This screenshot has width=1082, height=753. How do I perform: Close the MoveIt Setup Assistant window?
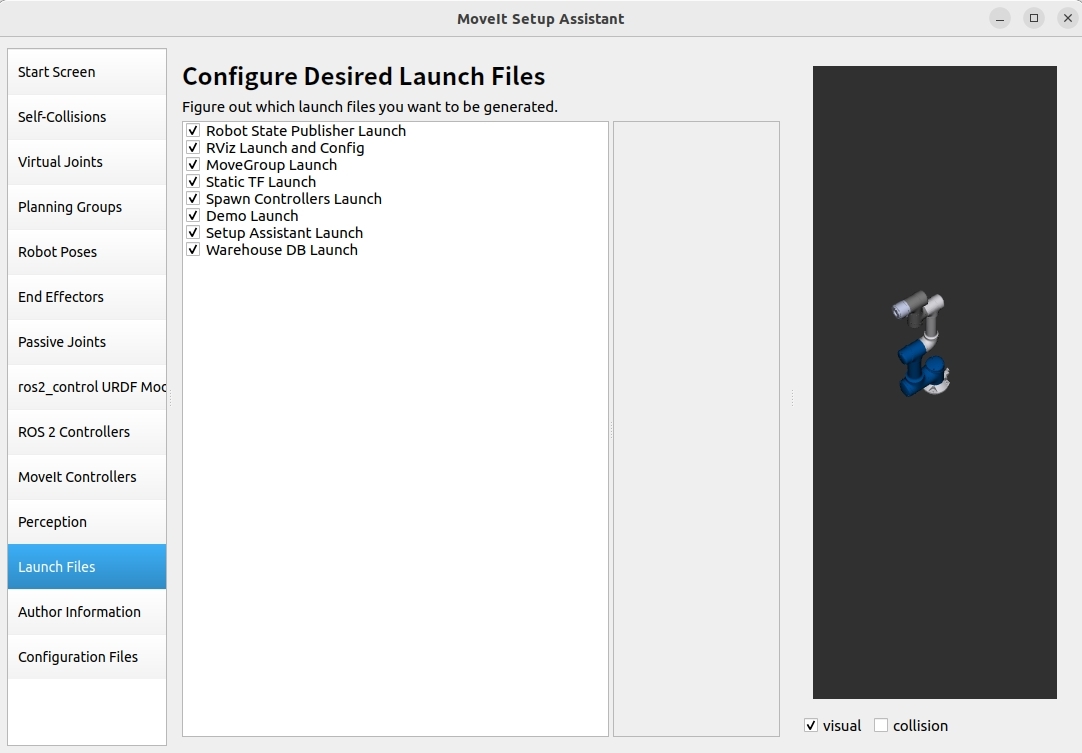coord(1068,19)
